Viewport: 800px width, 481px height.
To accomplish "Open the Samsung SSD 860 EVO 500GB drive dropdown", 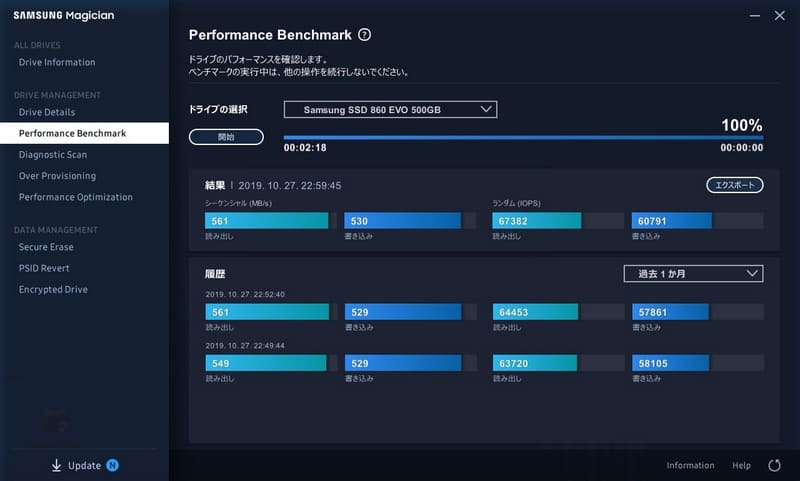I will pos(390,110).
